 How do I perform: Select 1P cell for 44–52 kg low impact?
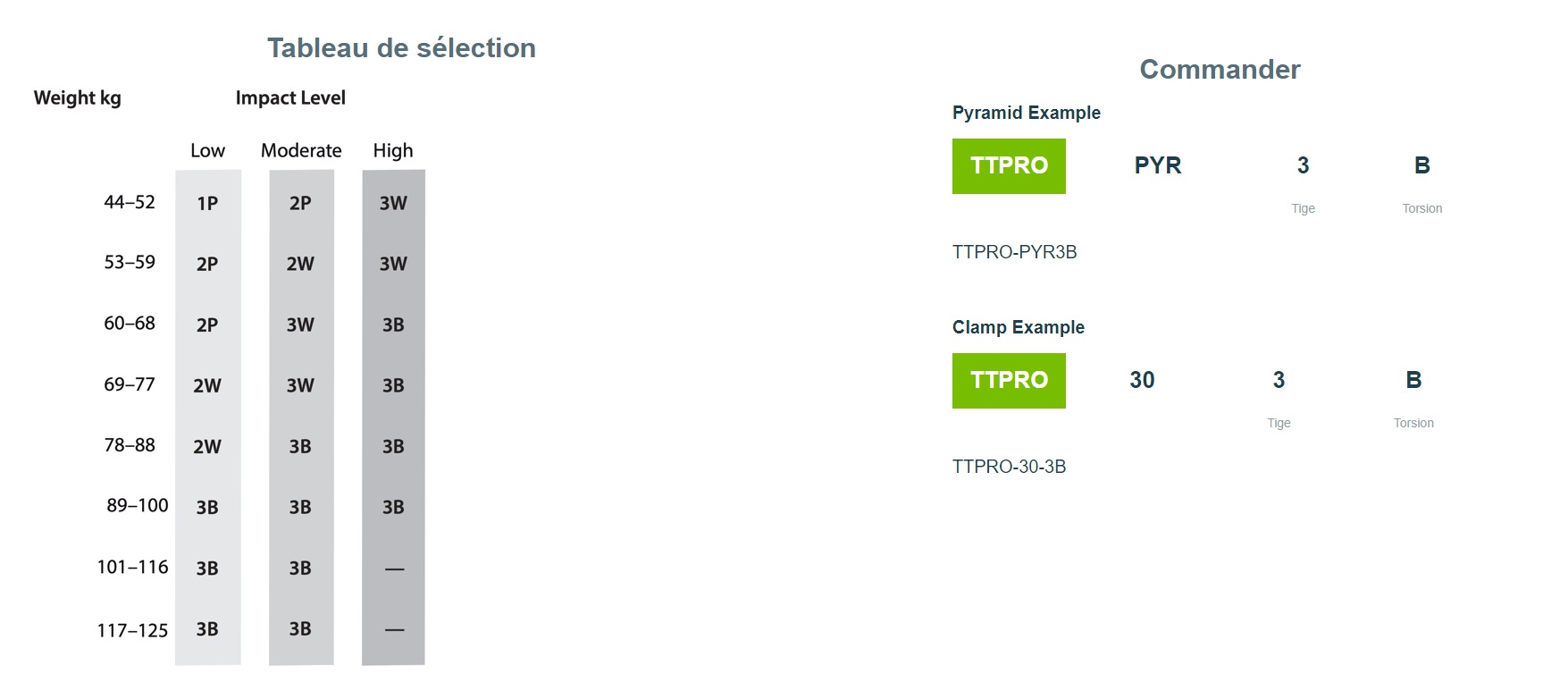click(x=207, y=203)
